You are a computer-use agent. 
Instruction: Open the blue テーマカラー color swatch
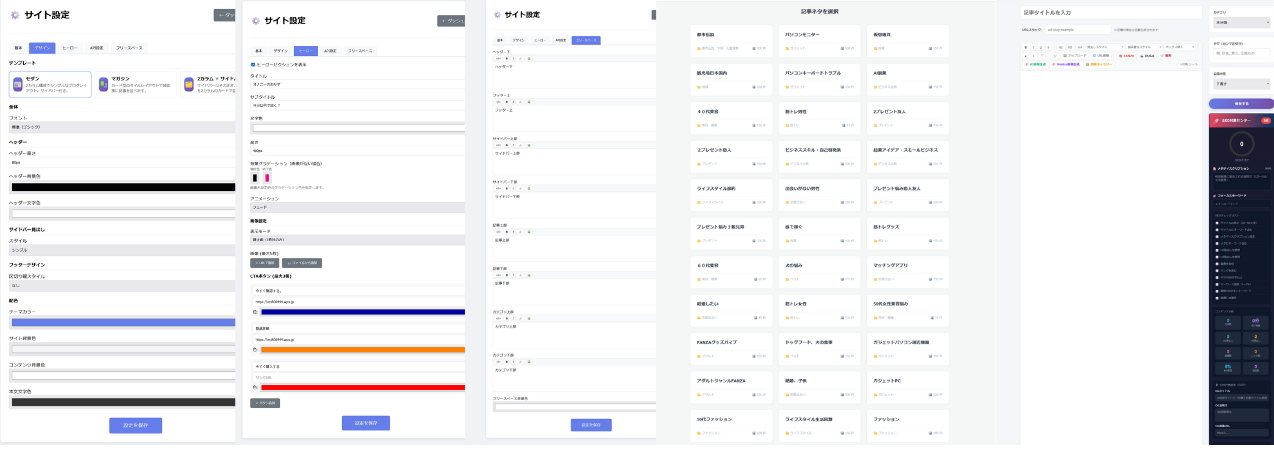122,323
